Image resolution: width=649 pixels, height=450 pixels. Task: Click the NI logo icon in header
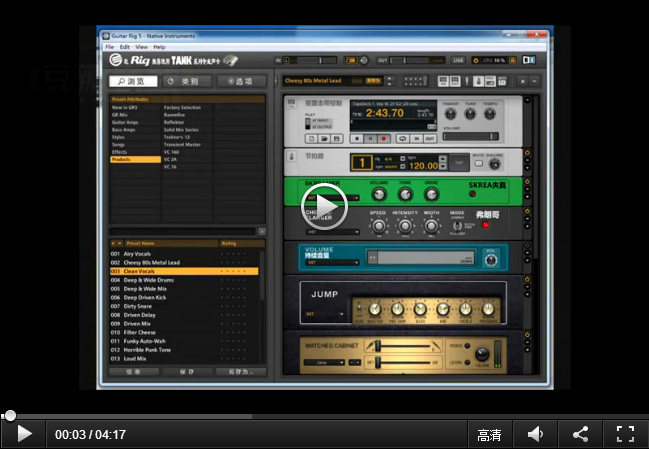[x=529, y=60]
